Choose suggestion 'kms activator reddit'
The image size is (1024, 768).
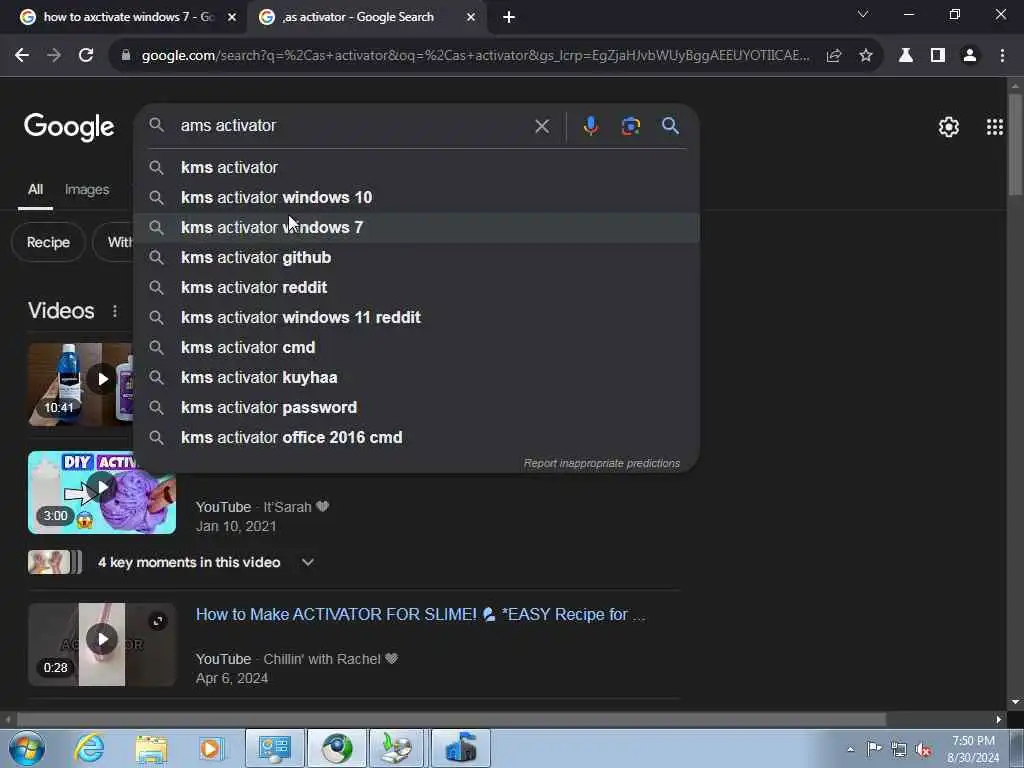416,288
